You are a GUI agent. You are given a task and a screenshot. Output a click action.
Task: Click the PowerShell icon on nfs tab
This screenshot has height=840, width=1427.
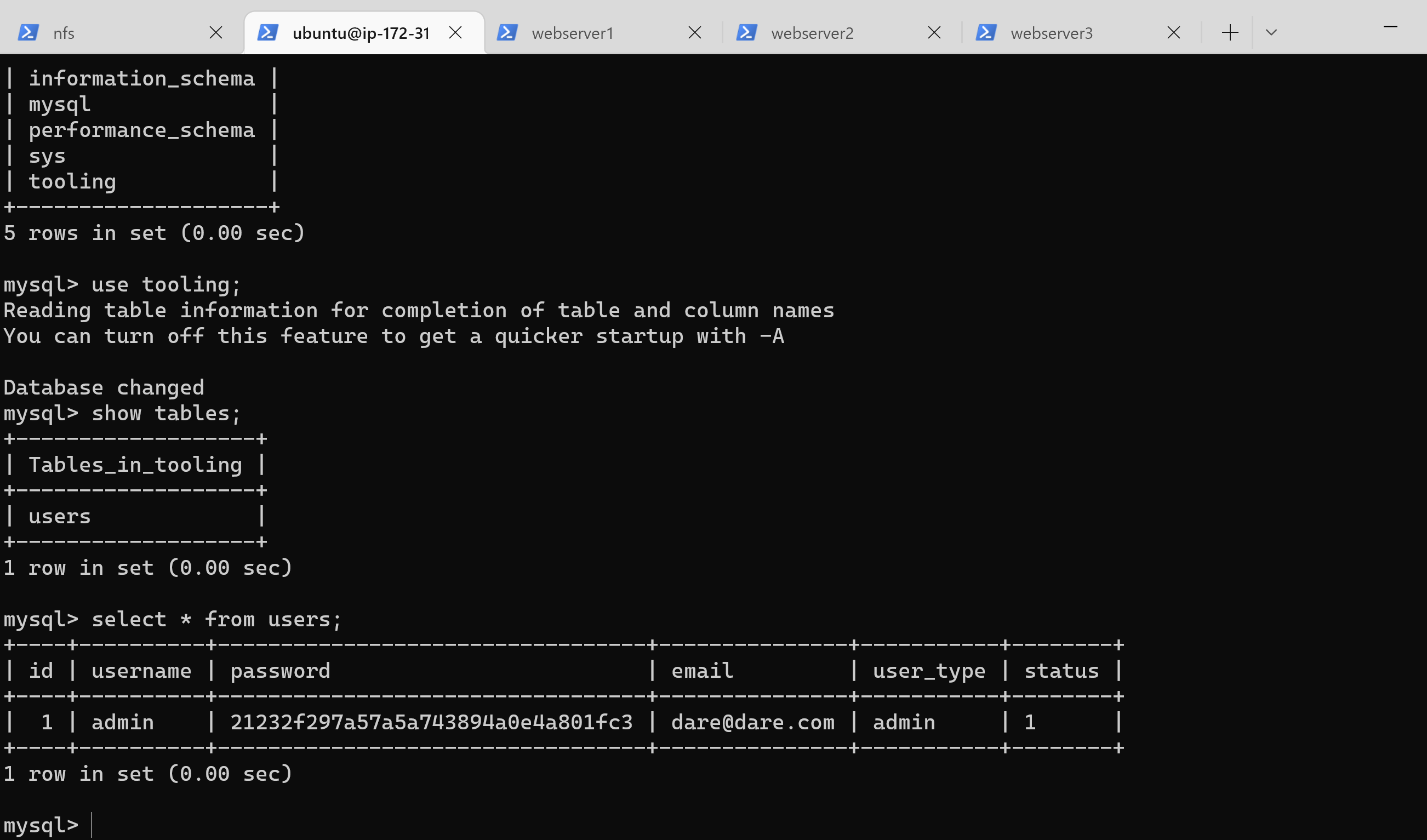pyautogui.click(x=28, y=33)
